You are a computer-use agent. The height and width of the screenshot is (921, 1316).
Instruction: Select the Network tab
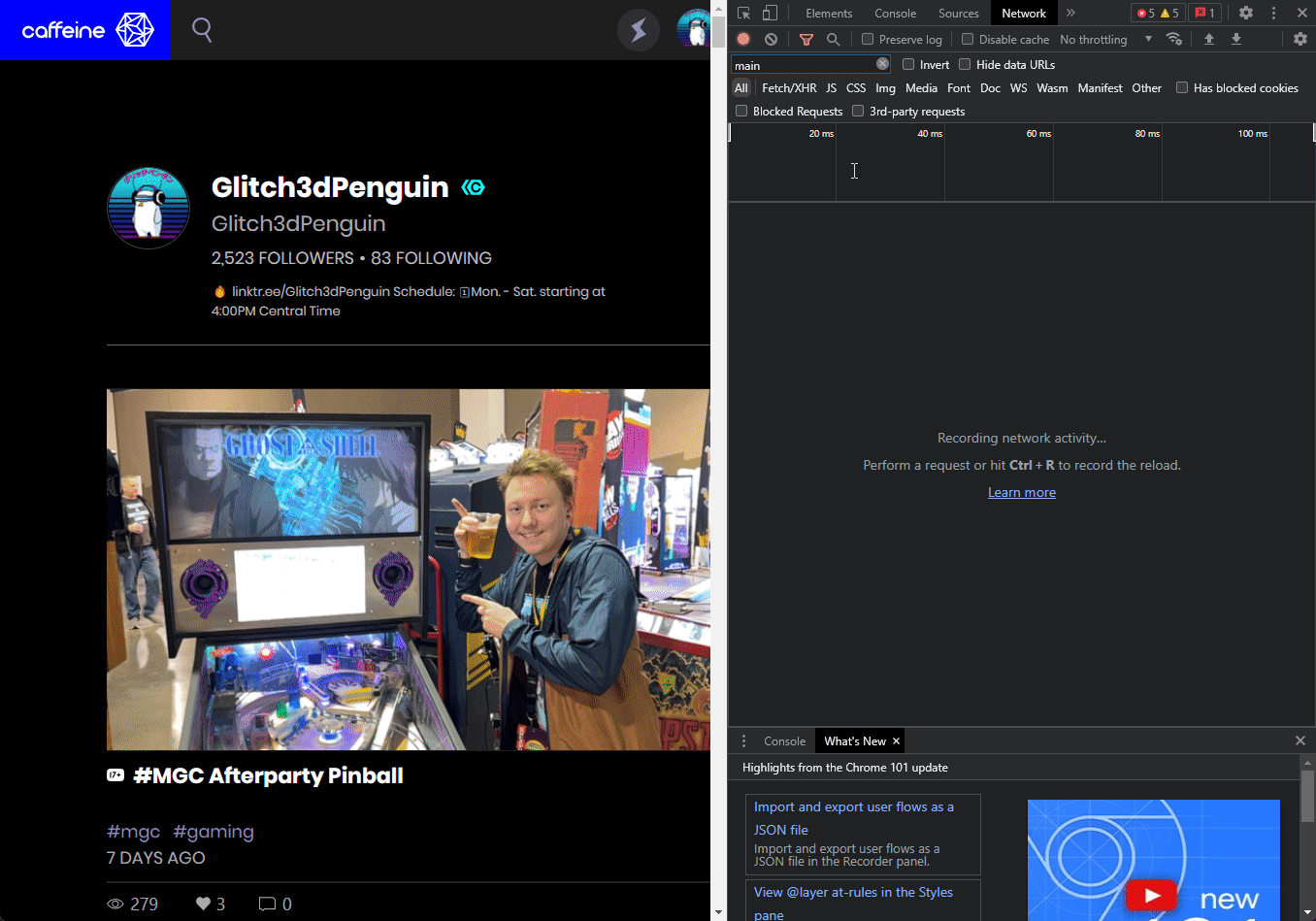tap(1024, 14)
